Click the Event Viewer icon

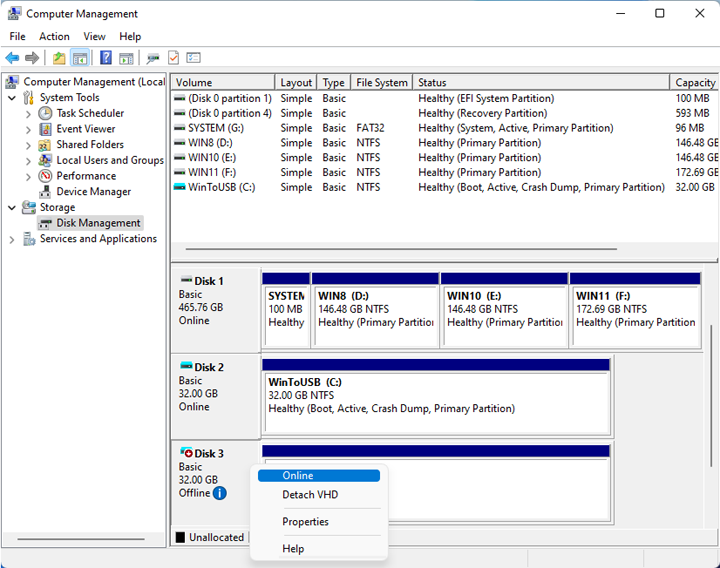[x=45, y=129]
